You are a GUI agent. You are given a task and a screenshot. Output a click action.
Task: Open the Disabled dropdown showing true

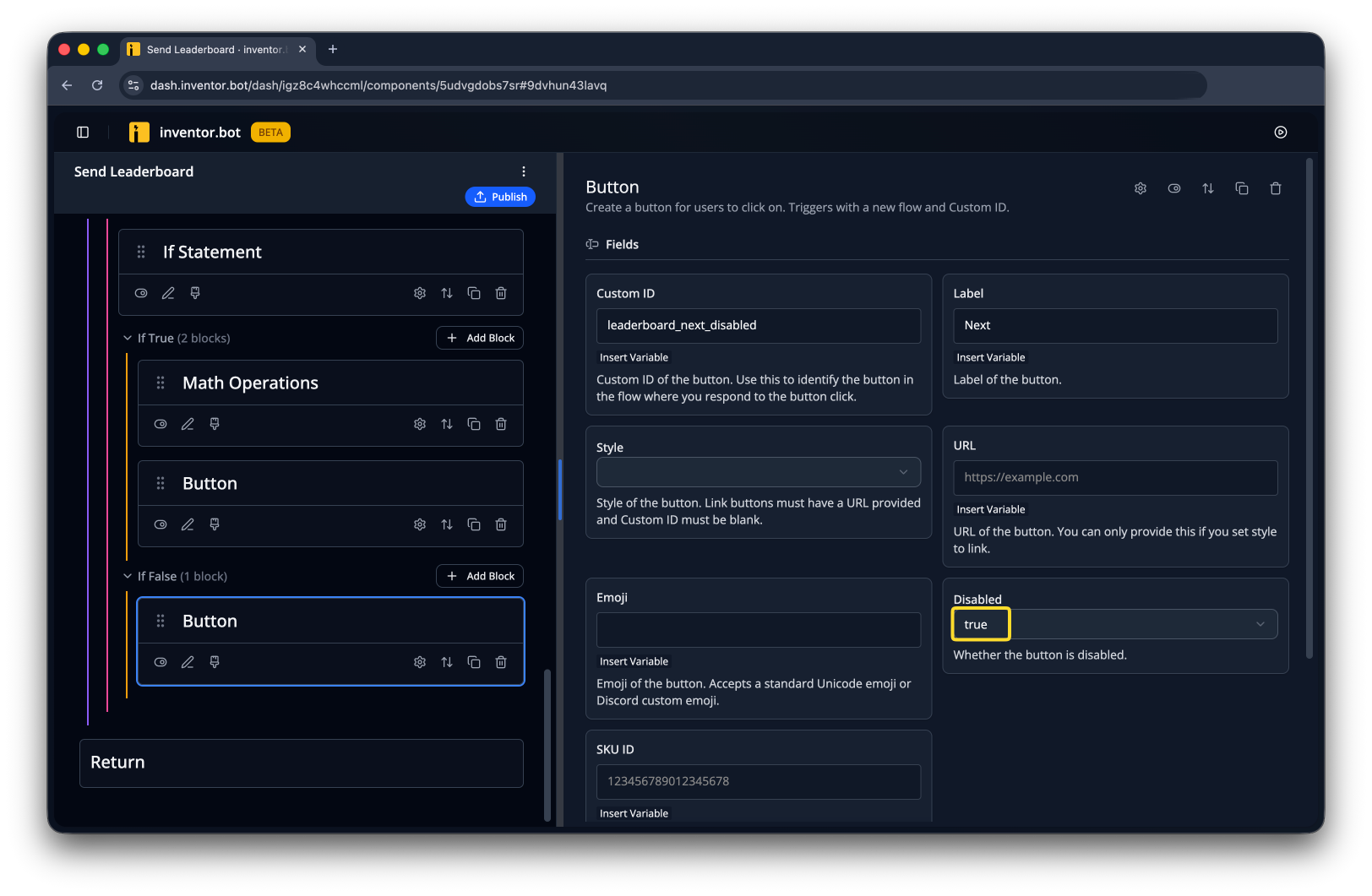[1115, 624]
